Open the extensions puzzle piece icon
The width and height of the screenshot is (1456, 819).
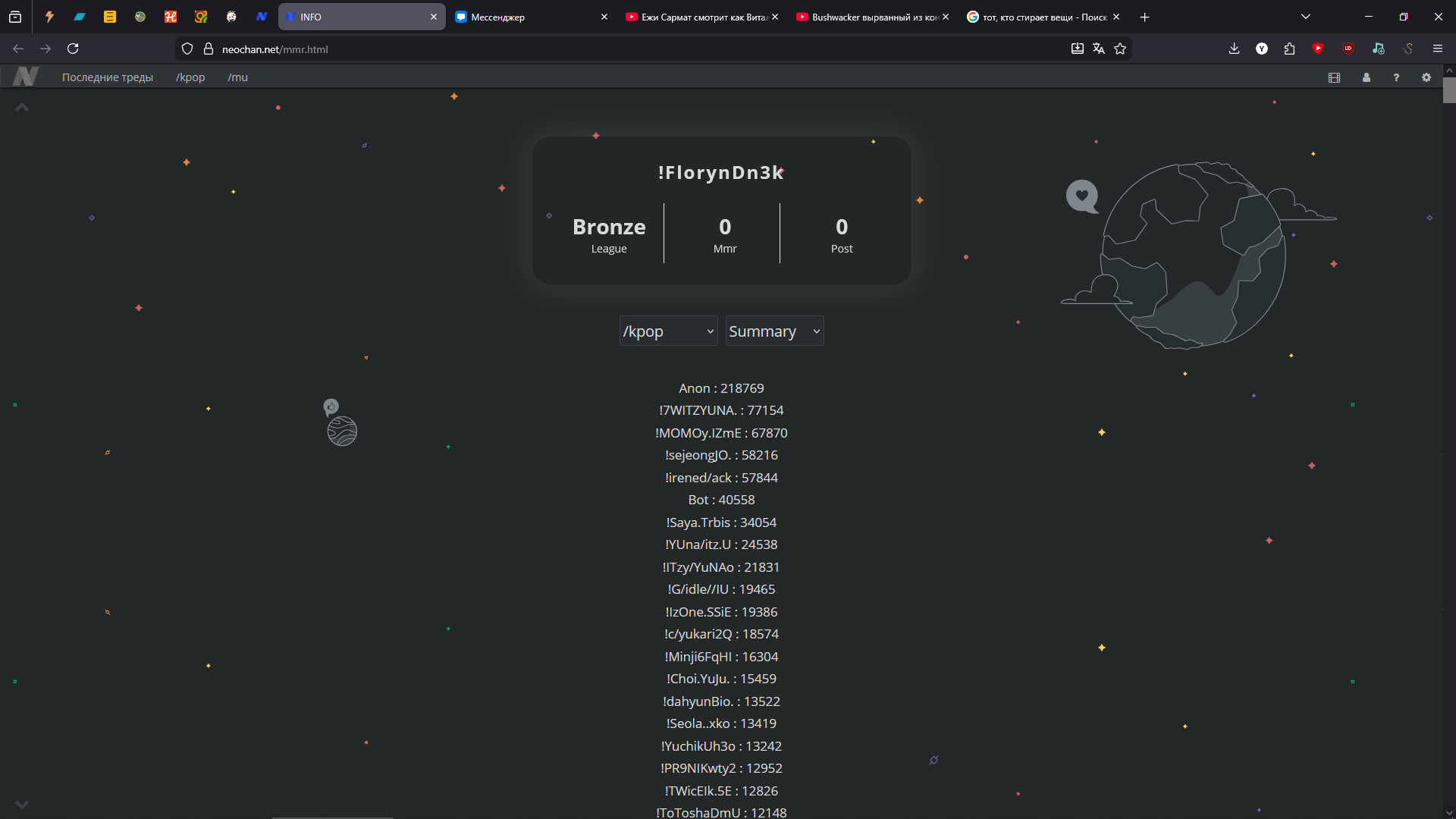1289,49
